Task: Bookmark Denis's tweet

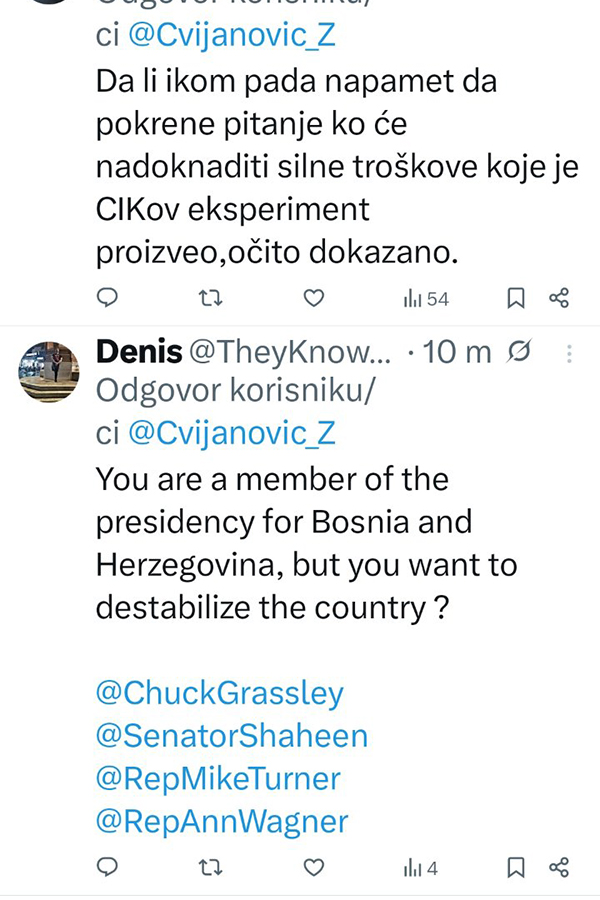Action: tap(516, 868)
